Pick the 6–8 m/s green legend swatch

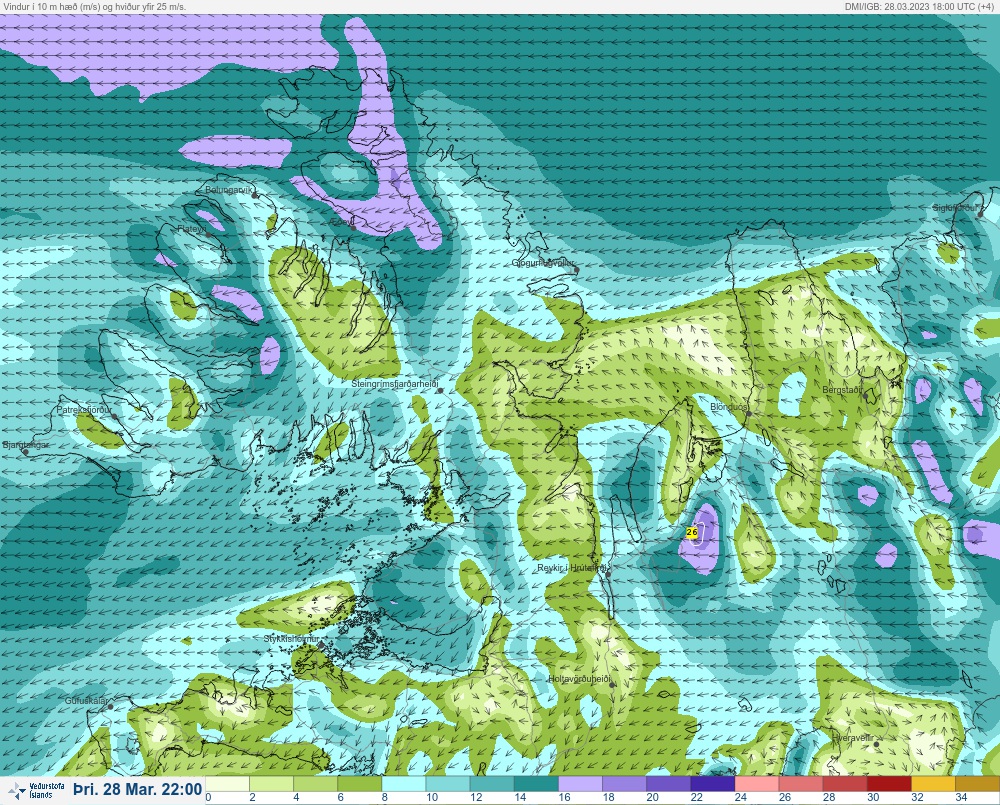[x=360, y=783]
